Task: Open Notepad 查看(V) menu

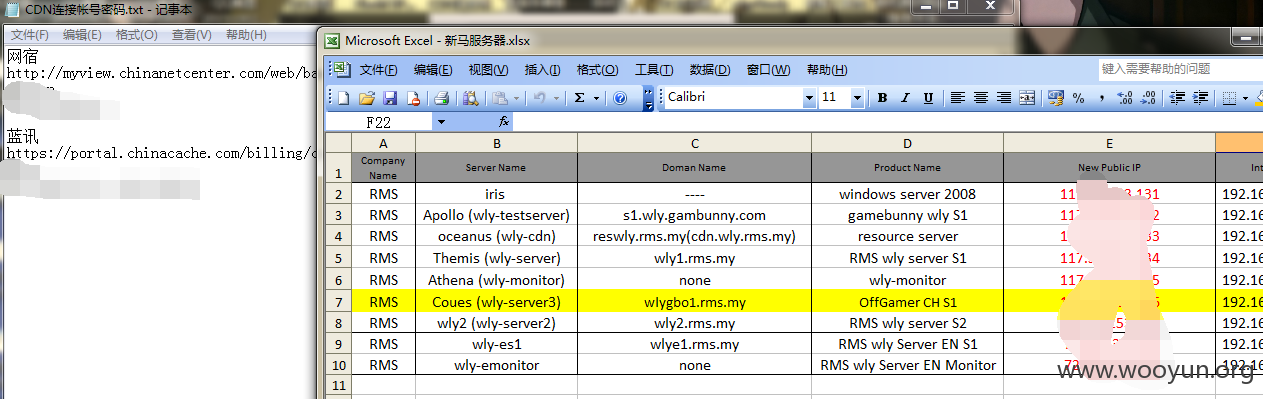Action: 191,35
